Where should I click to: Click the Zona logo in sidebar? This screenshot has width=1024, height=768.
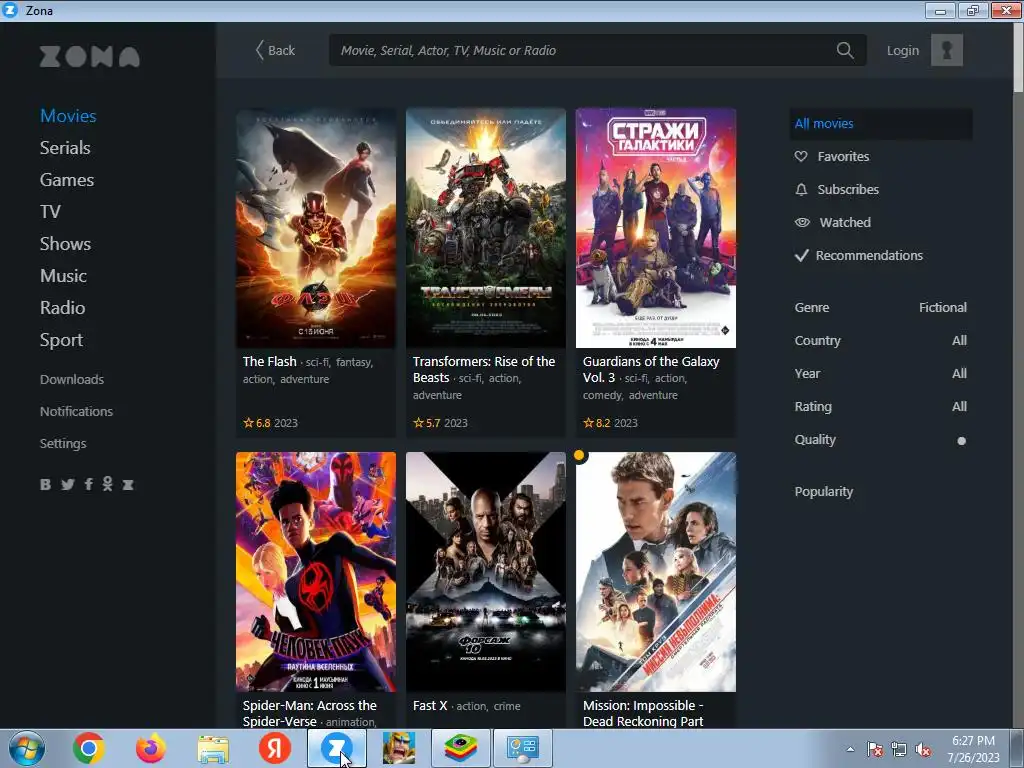pyautogui.click(x=89, y=57)
